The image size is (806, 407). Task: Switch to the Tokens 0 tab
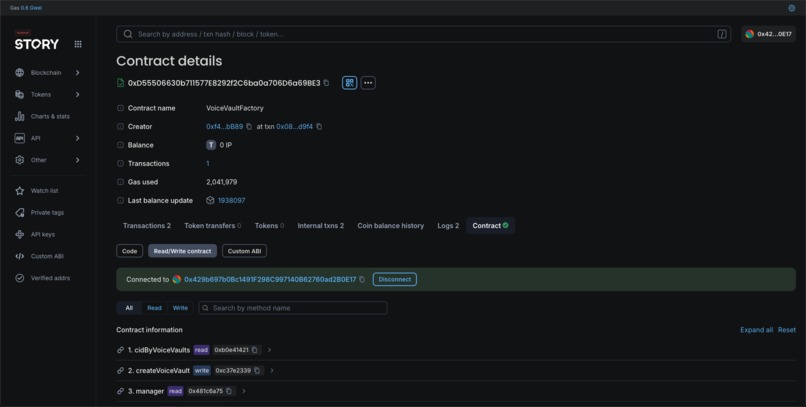[x=269, y=226]
